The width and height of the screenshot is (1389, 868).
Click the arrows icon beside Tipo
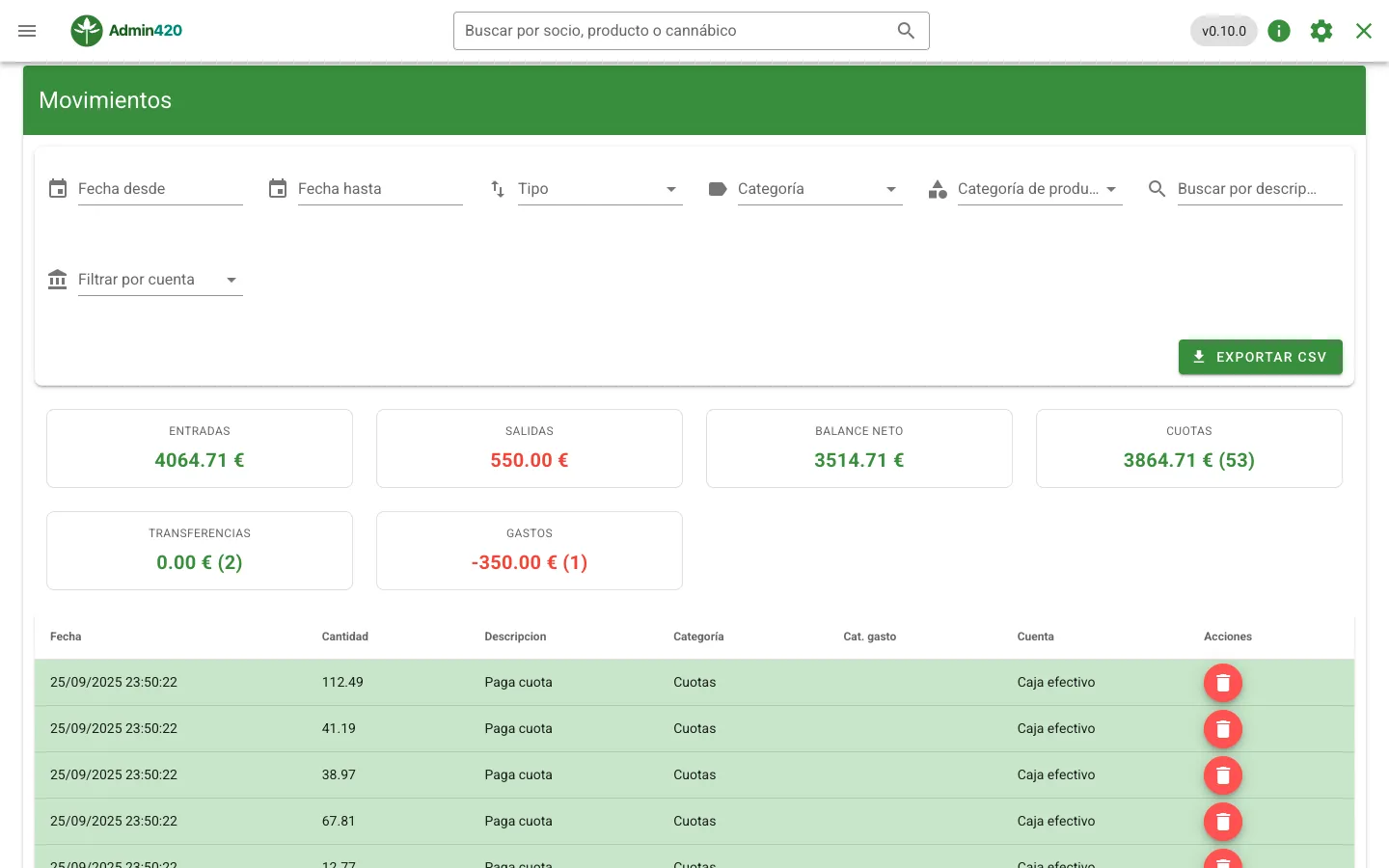coord(498,189)
